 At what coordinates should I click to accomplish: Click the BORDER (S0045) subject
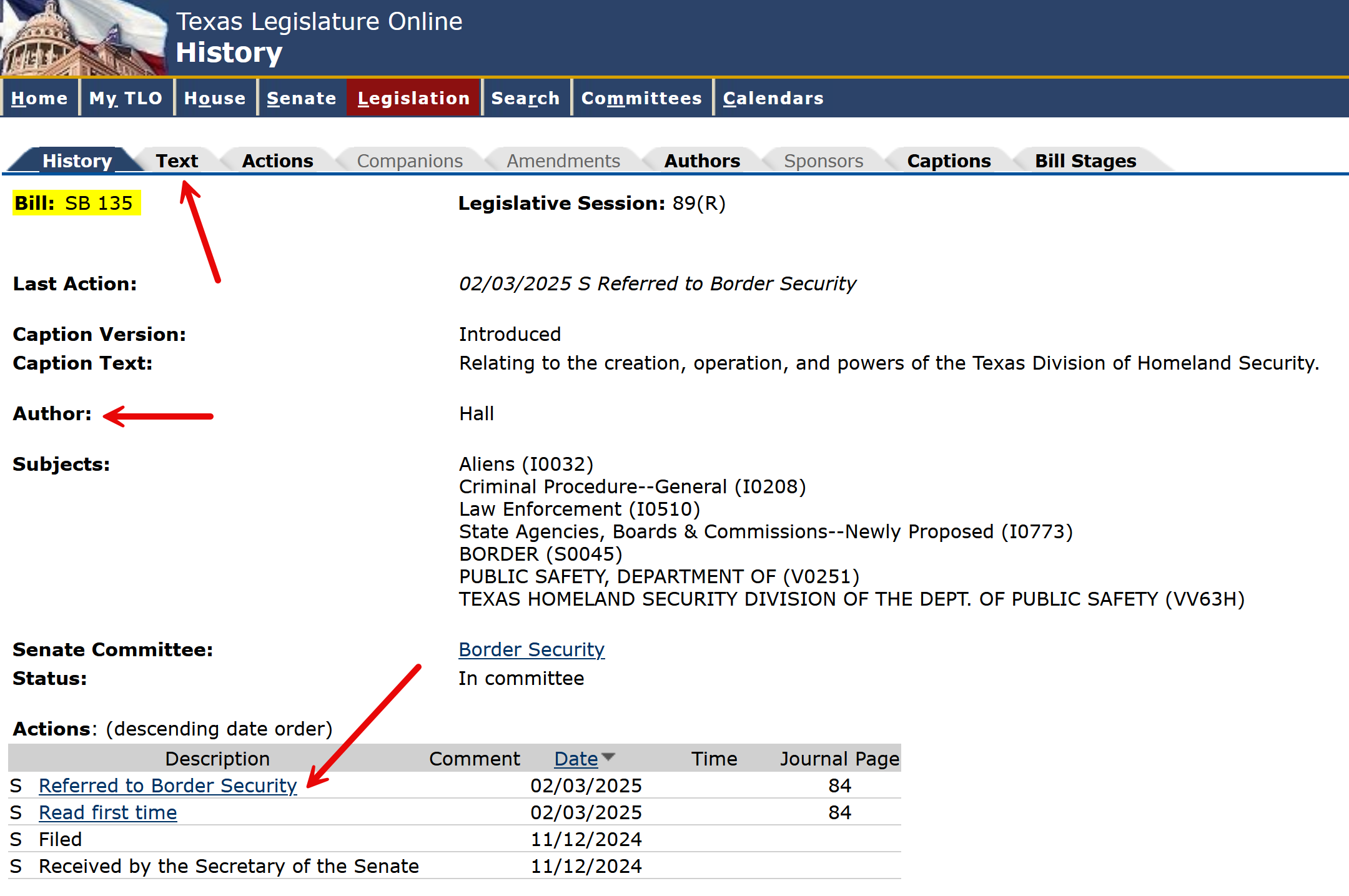540,554
